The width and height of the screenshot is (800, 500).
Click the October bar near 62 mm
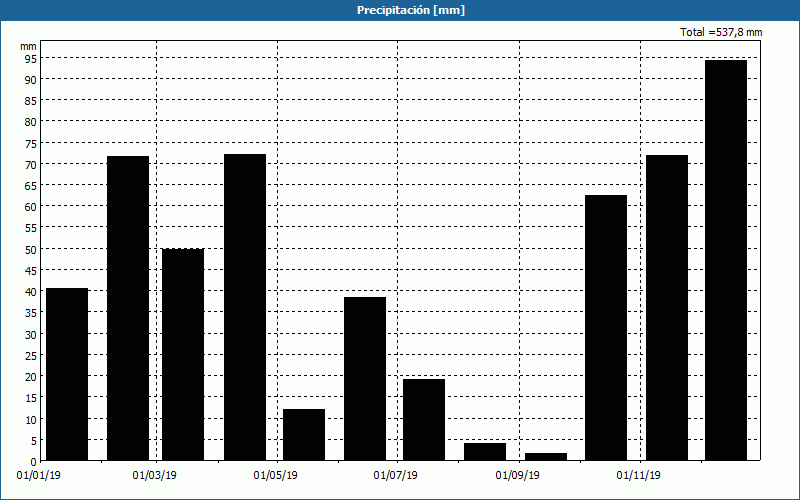(x=606, y=328)
